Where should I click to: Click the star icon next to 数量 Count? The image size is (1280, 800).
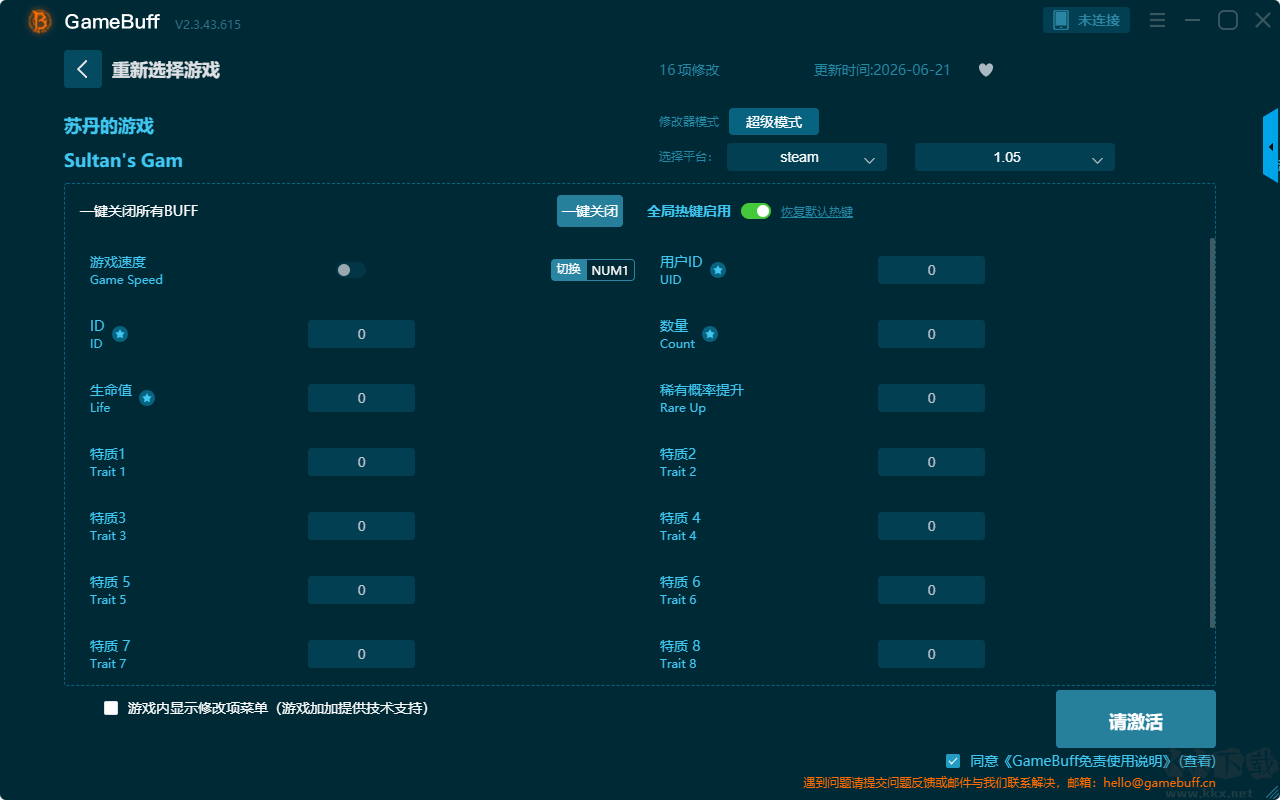tap(710, 334)
